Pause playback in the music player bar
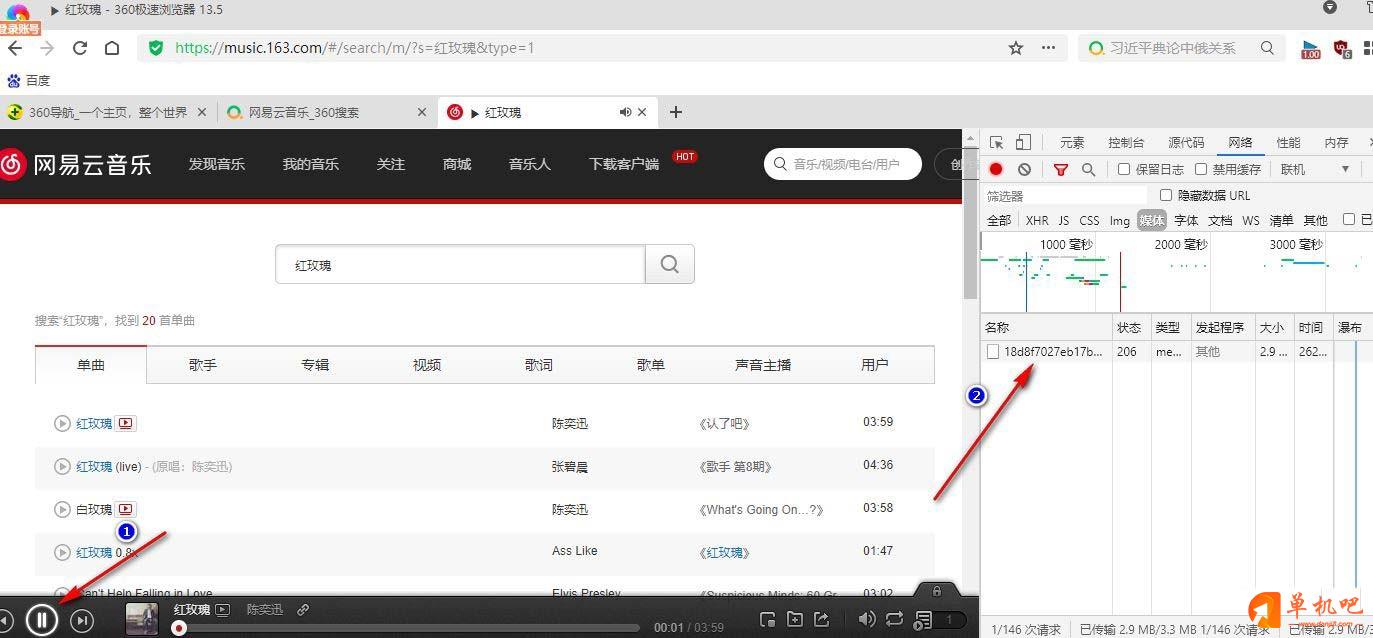Image resolution: width=1373 pixels, height=638 pixels. [x=41, y=621]
